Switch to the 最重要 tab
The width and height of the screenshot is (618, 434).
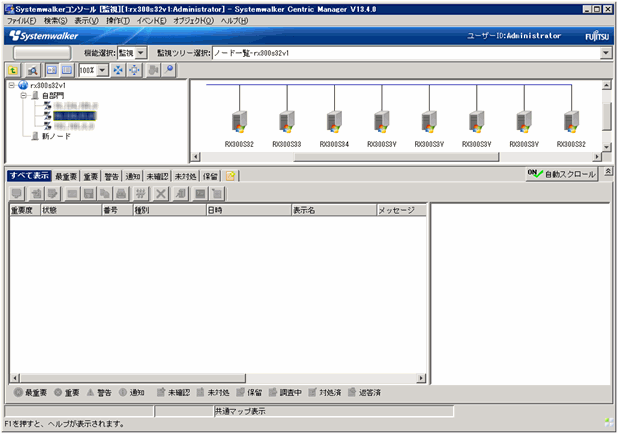pyautogui.click(x=67, y=176)
